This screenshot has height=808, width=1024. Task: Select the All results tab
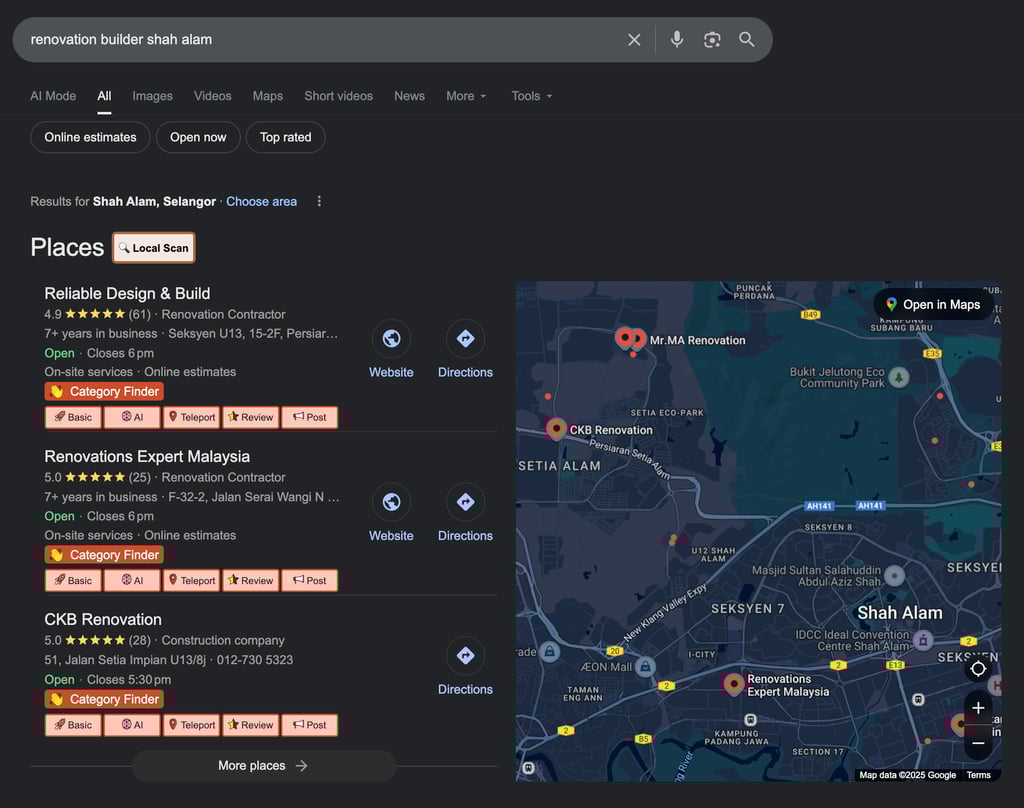point(104,96)
